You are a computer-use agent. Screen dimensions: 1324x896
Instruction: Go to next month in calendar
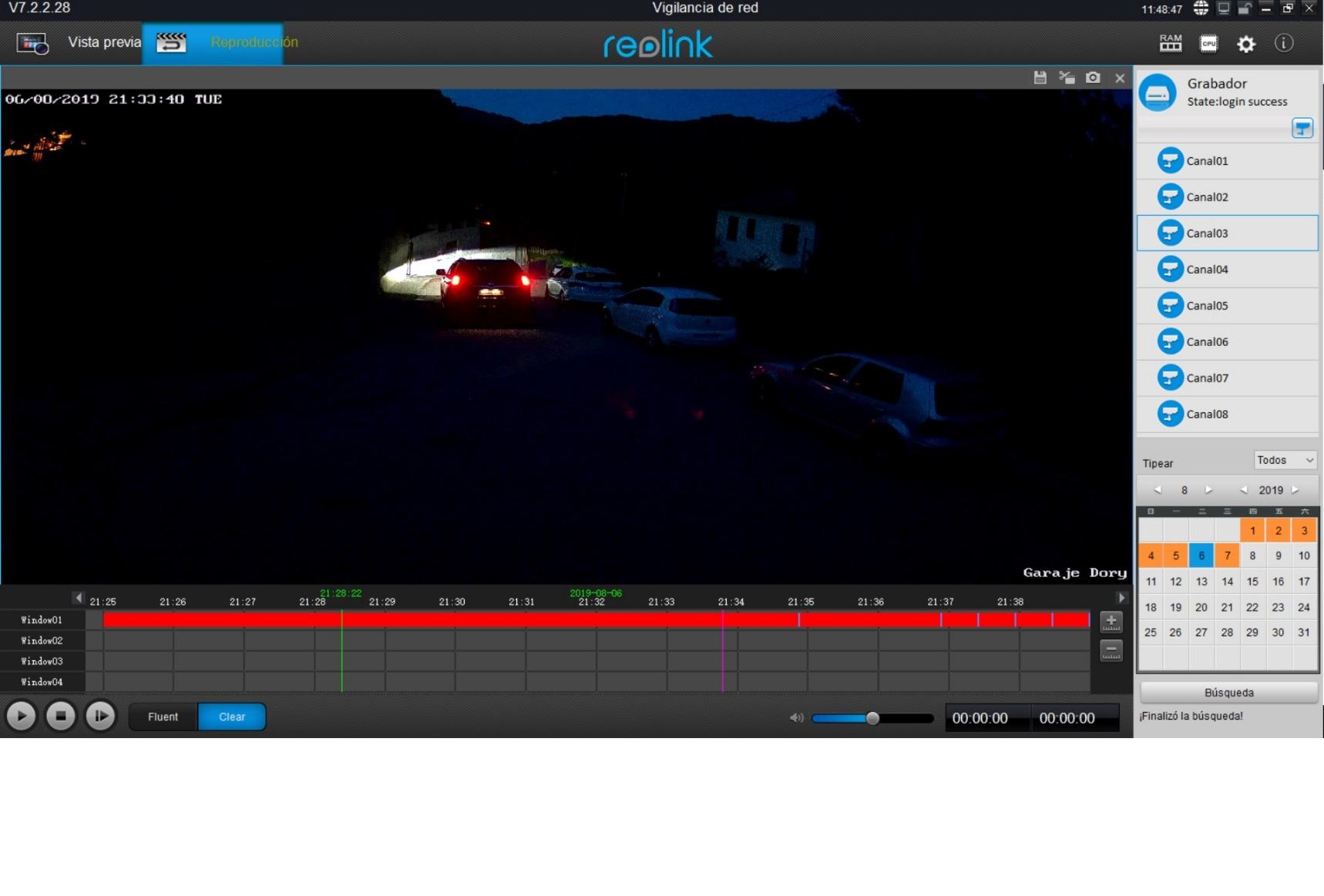[x=1208, y=490]
